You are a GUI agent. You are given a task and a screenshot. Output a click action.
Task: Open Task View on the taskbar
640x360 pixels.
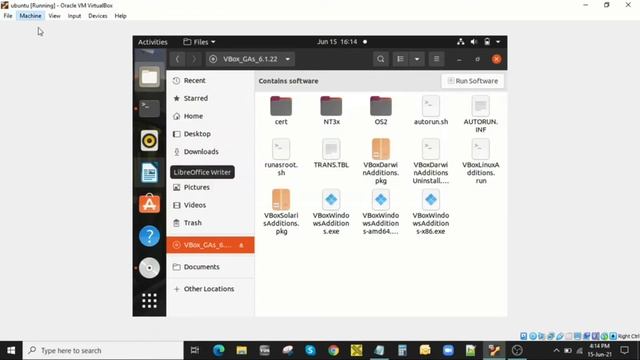tap(195, 350)
